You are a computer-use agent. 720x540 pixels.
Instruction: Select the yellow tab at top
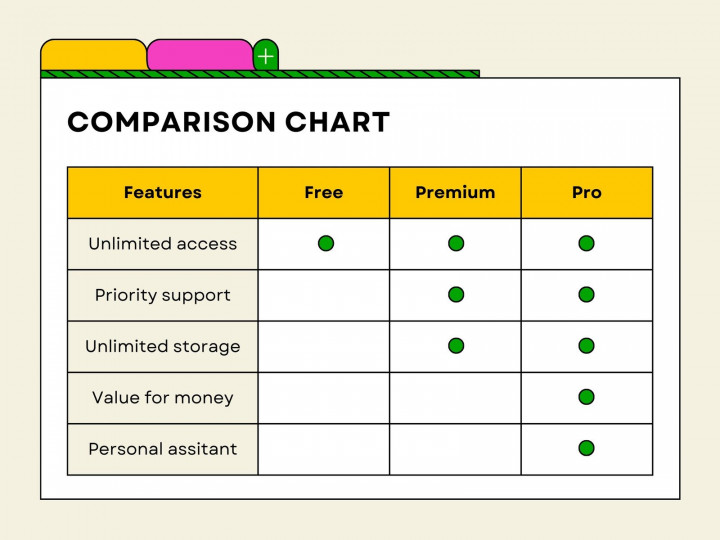pyautogui.click(x=94, y=56)
